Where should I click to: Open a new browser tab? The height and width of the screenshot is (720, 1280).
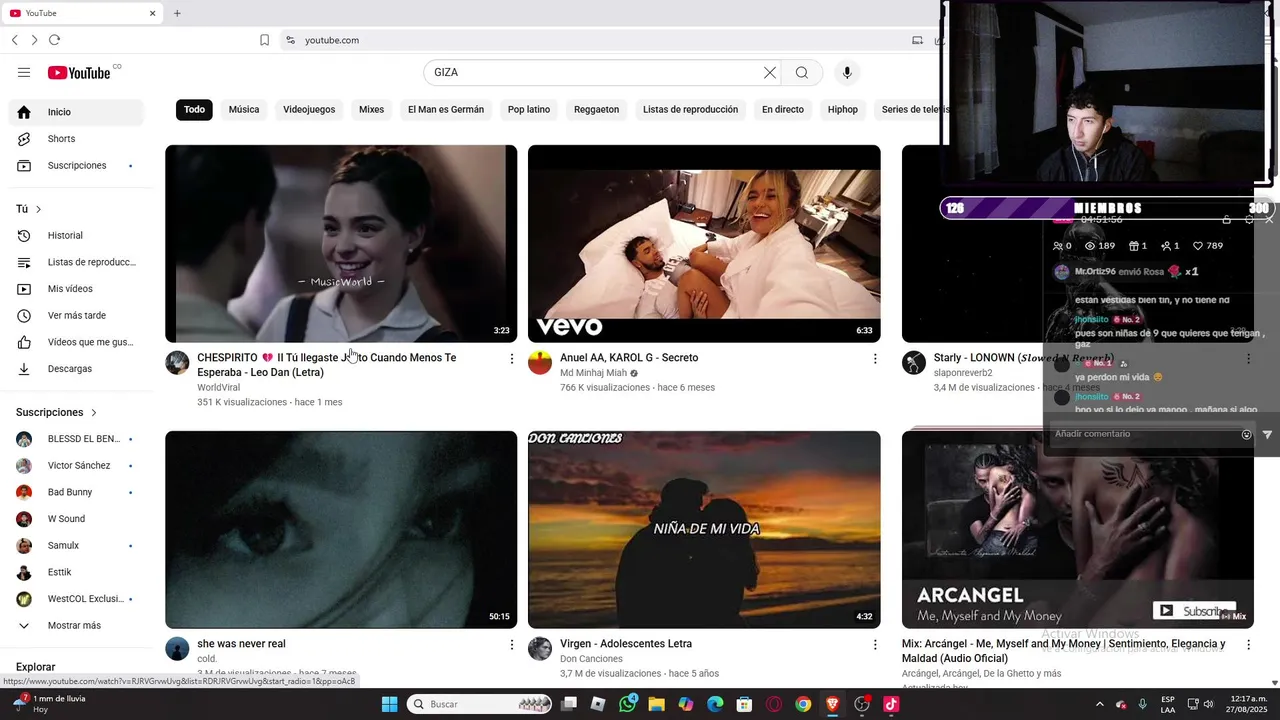click(x=177, y=13)
